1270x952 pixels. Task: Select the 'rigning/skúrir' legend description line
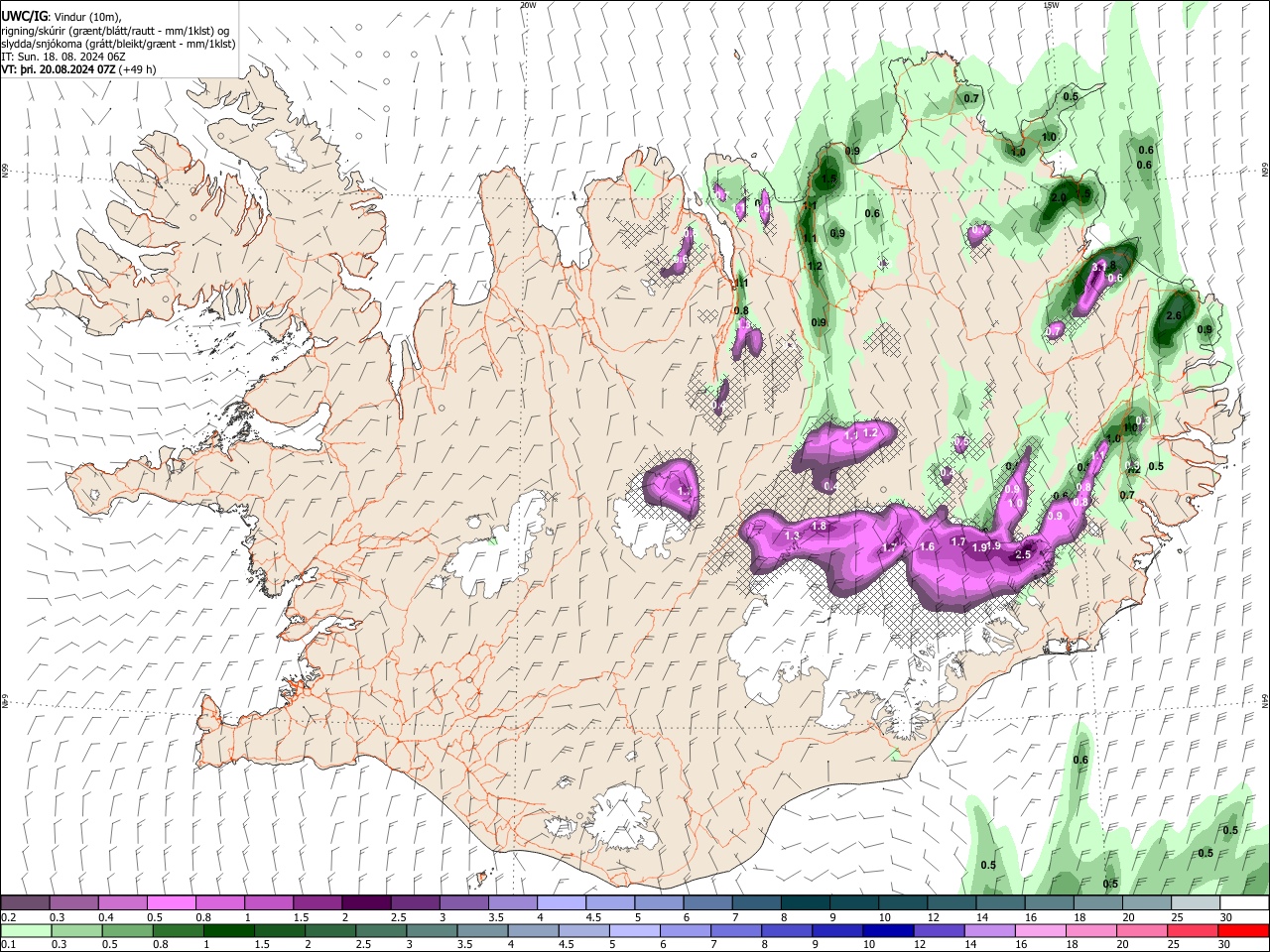point(117,30)
